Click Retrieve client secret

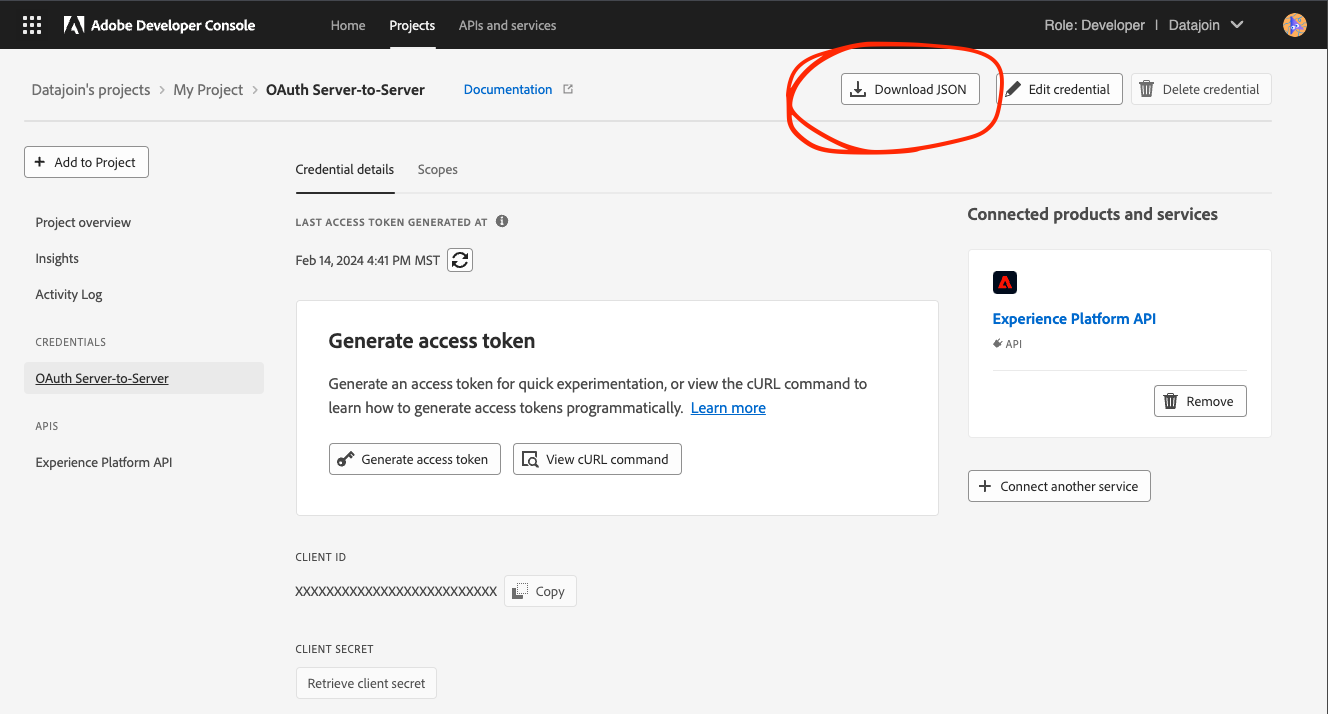[x=366, y=682]
